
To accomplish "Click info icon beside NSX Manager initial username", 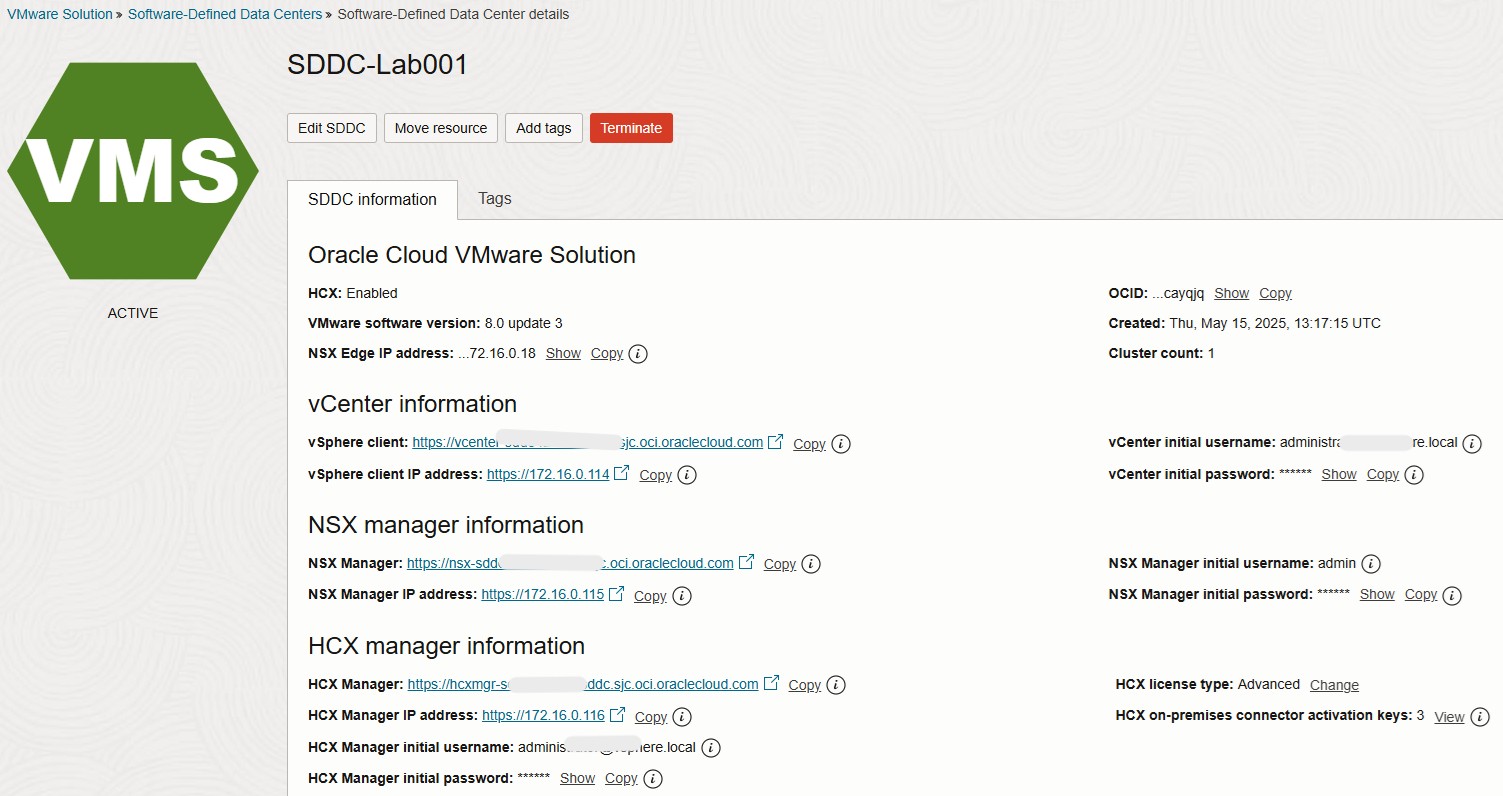I will [1371, 564].
